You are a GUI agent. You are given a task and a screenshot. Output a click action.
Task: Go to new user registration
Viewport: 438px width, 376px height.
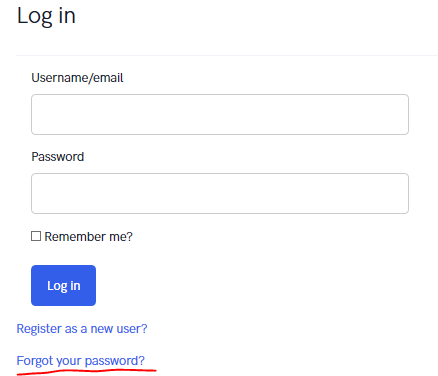point(82,329)
